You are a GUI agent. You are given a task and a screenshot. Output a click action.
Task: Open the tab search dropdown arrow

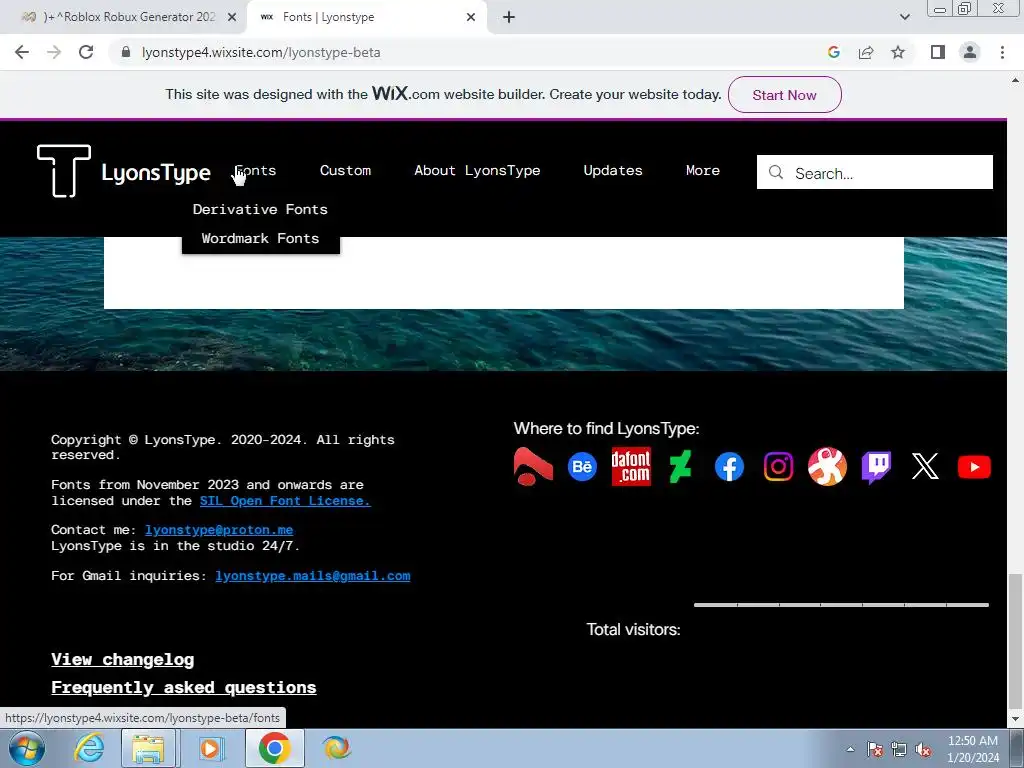904,18
